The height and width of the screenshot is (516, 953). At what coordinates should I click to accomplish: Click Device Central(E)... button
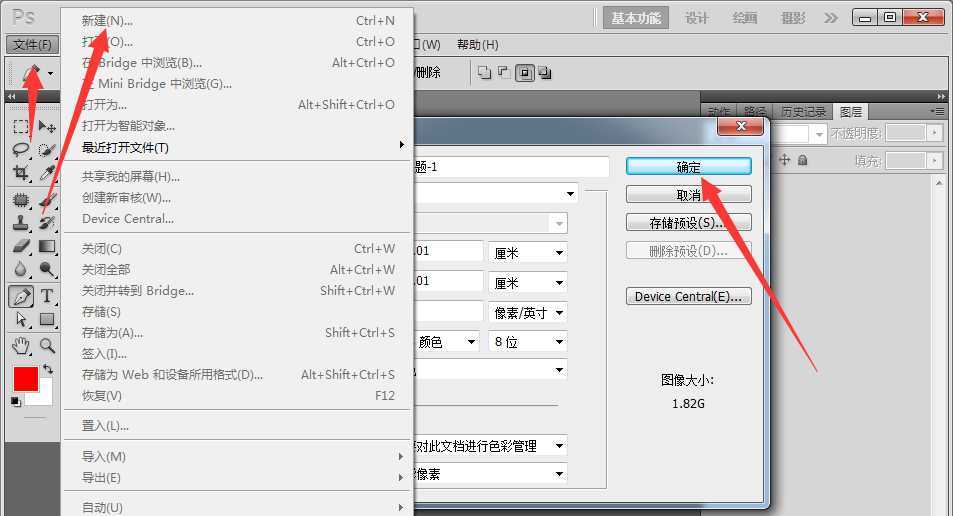point(689,296)
